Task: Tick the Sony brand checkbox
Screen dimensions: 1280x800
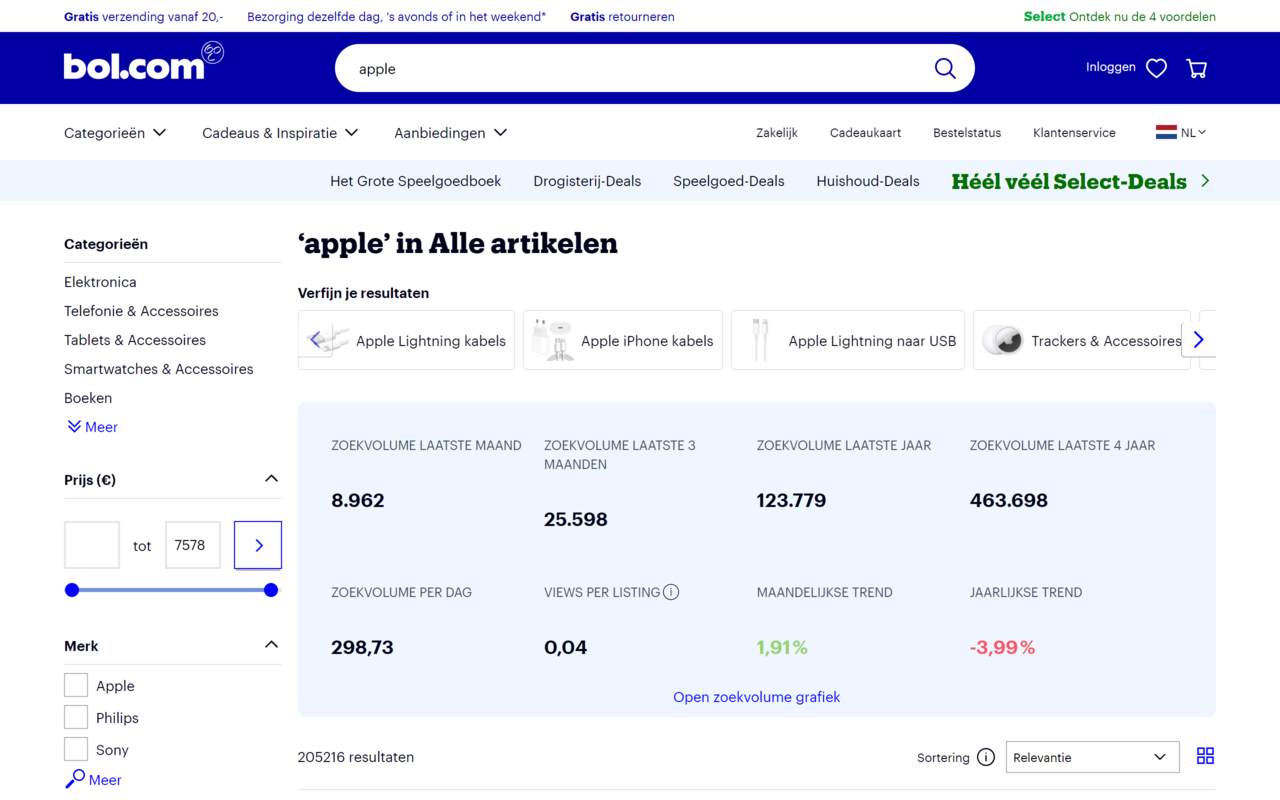Action: coord(76,749)
